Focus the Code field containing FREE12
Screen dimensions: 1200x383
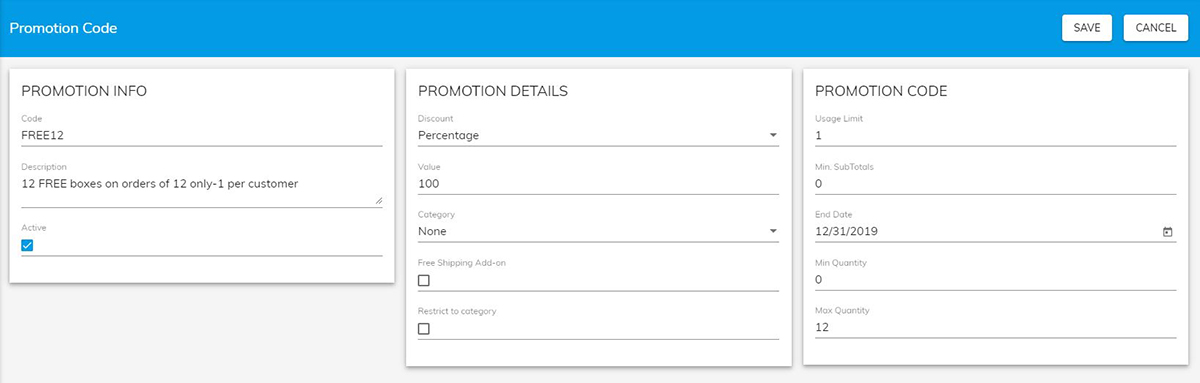click(x=202, y=135)
